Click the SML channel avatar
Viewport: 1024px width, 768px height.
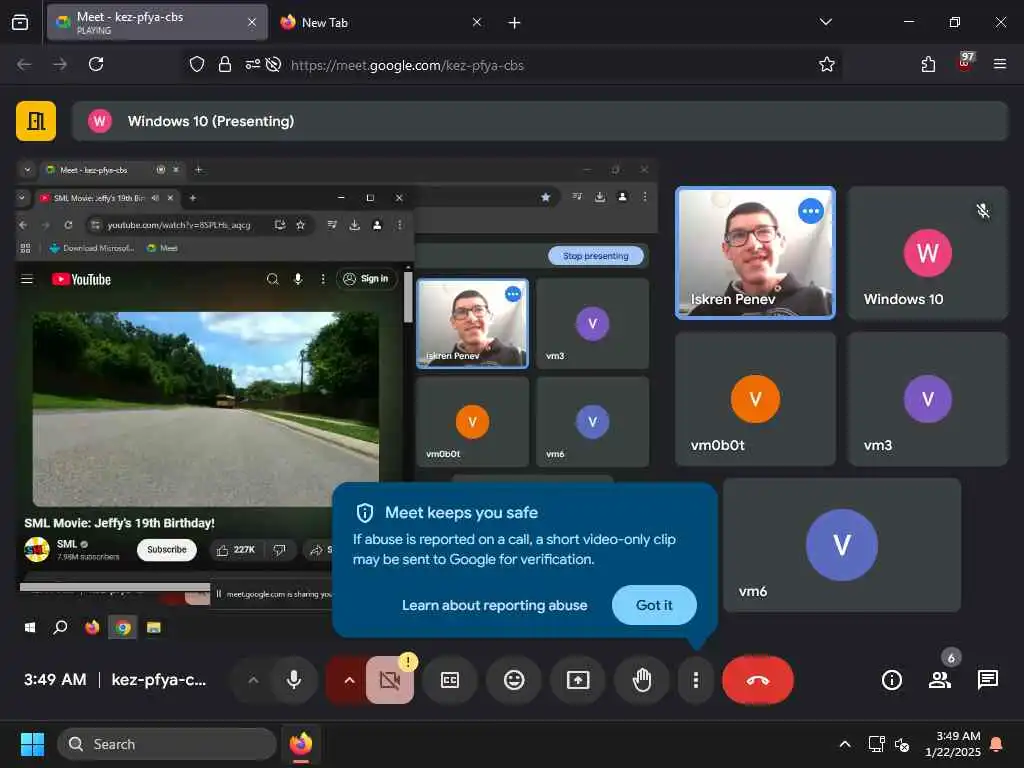(x=37, y=549)
